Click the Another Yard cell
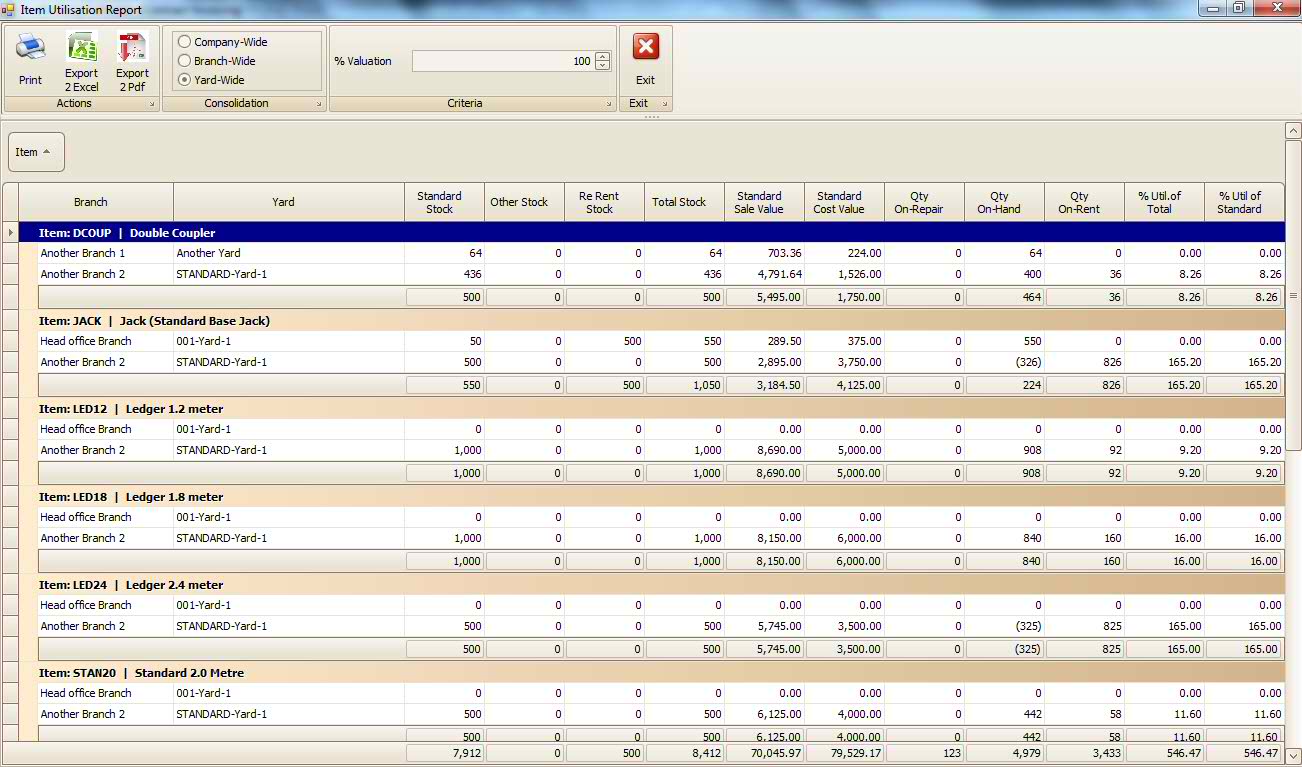1302x767 pixels. click(x=289, y=254)
